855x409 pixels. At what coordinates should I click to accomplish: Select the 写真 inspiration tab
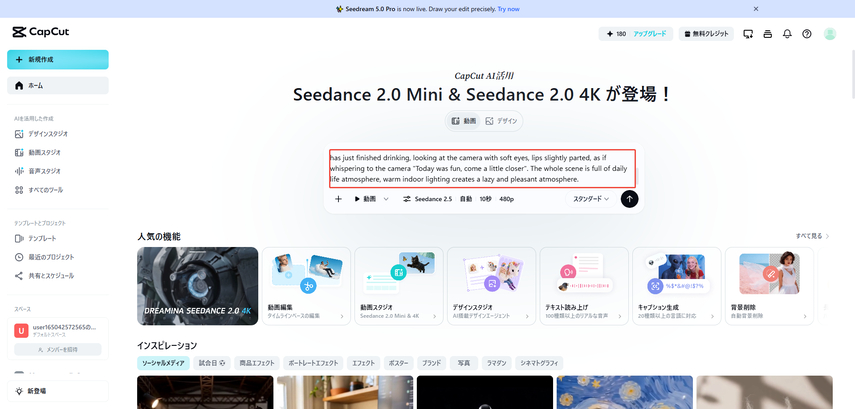(464, 363)
